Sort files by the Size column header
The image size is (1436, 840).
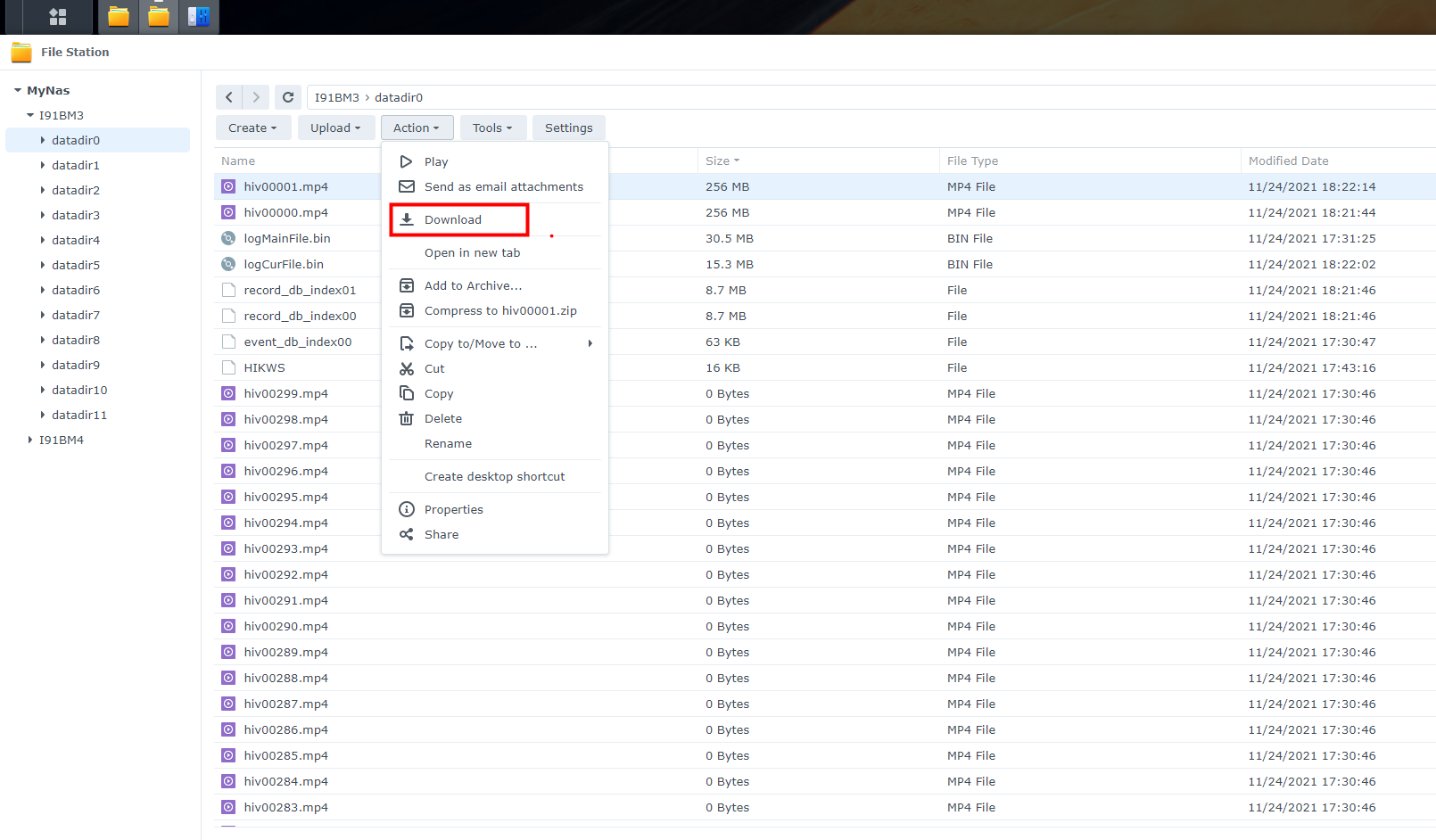point(718,161)
